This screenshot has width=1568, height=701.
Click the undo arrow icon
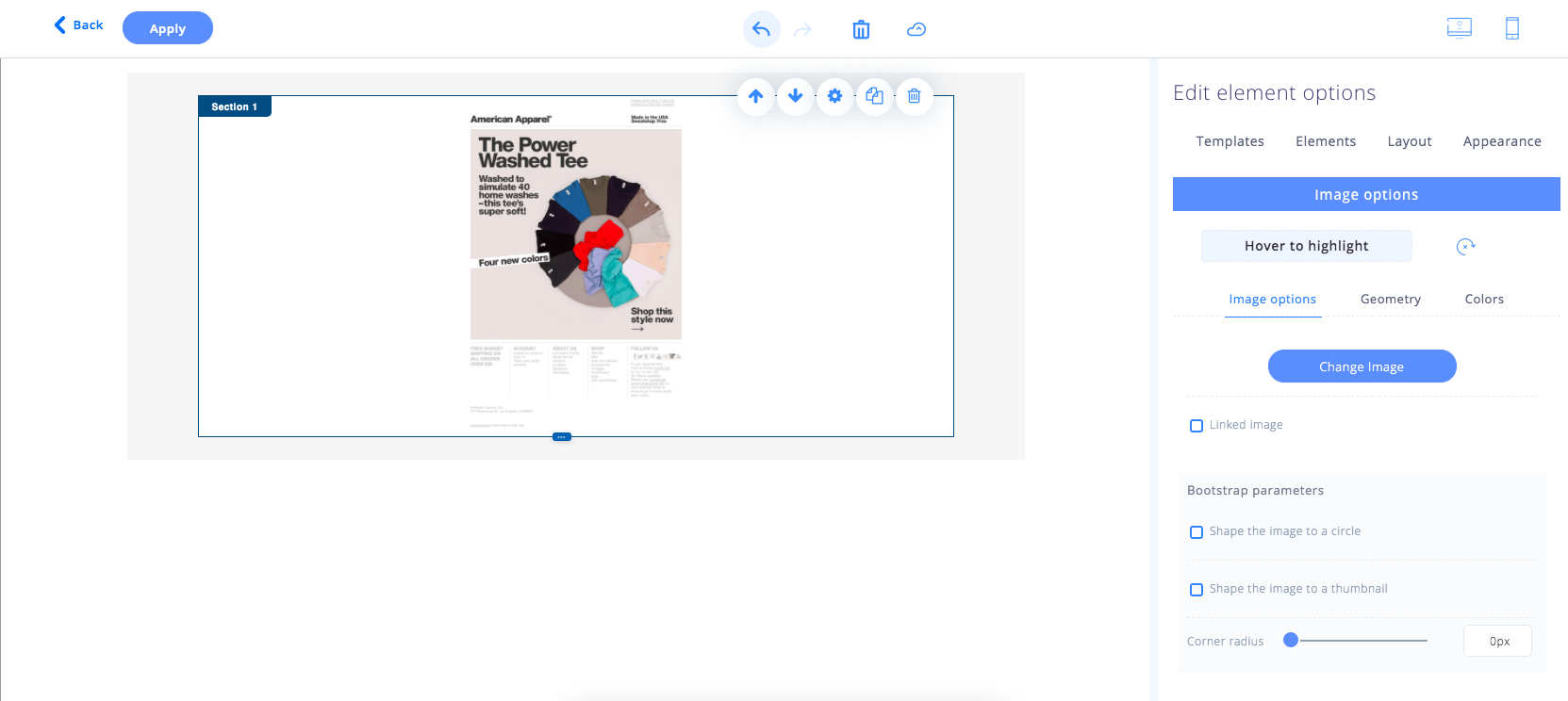[761, 29]
